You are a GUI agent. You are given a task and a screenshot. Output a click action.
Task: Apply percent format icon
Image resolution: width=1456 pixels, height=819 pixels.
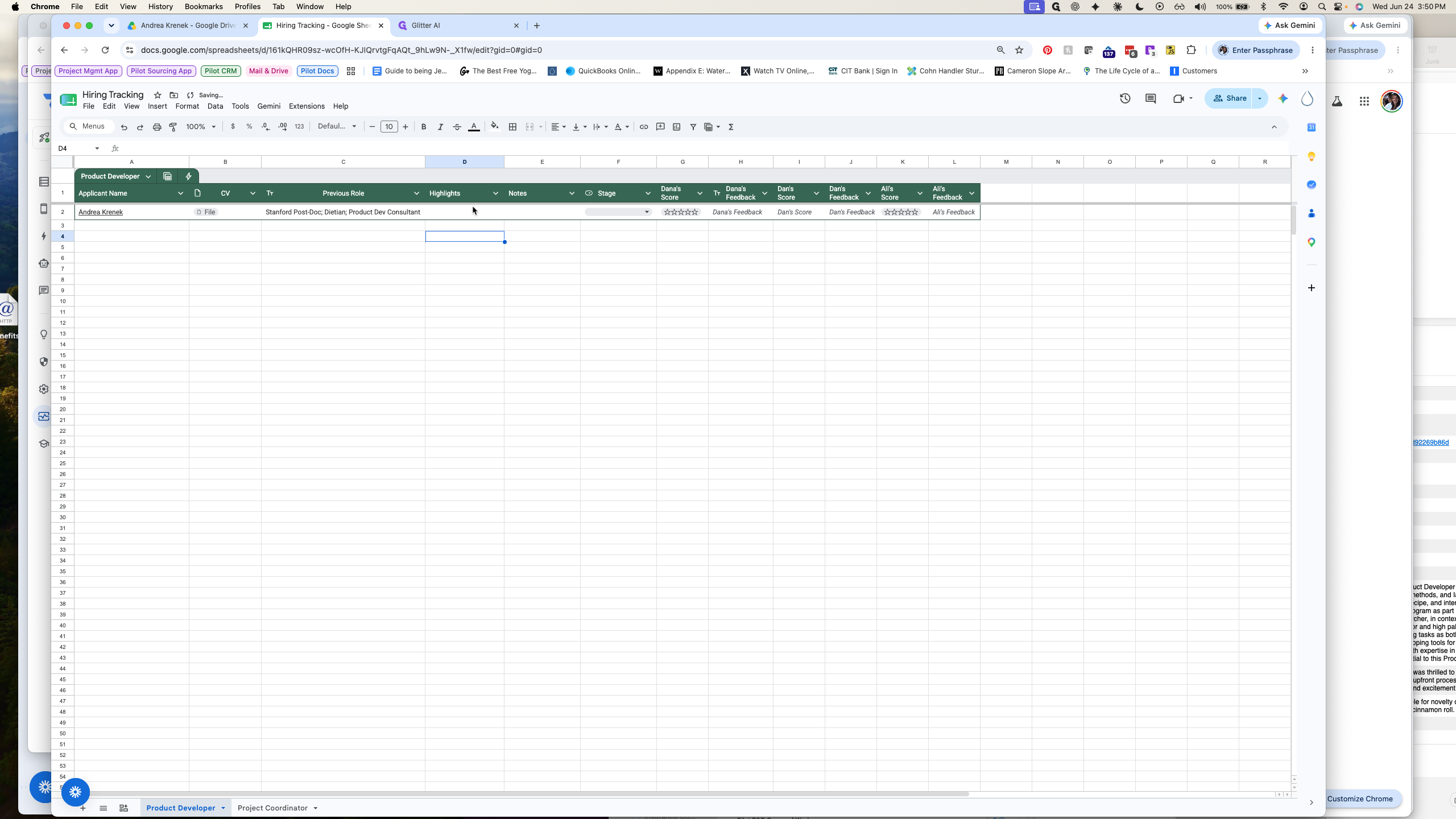pos(249,127)
